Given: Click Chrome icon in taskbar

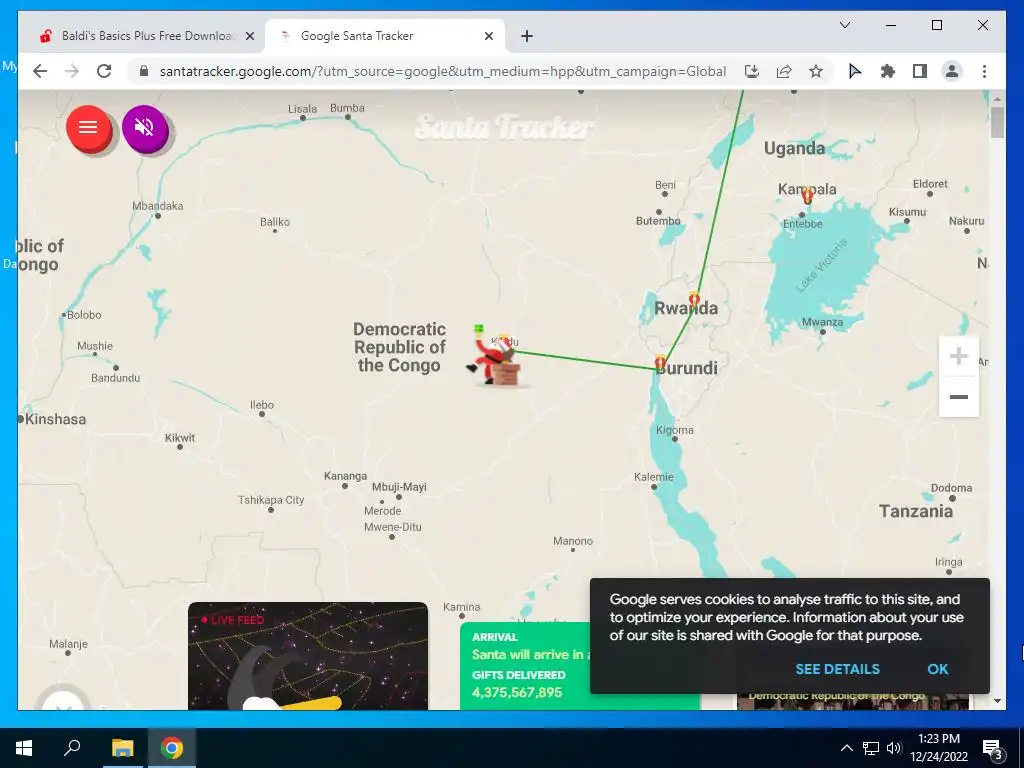Looking at the screenshot, I should 172,748.
